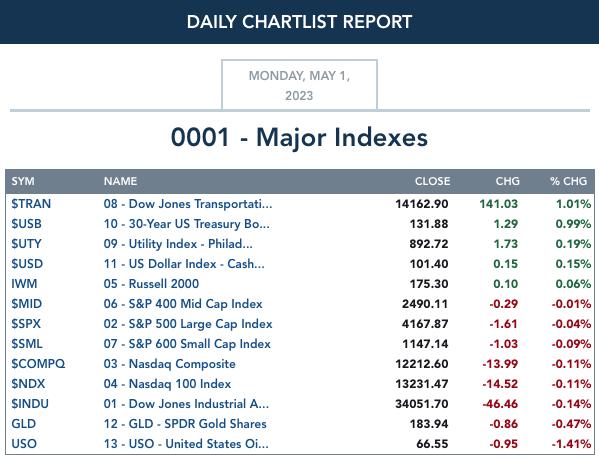This screenshot has height=459, width=599.
Task: Sort by the NAME column header
Action: [120, 181]
